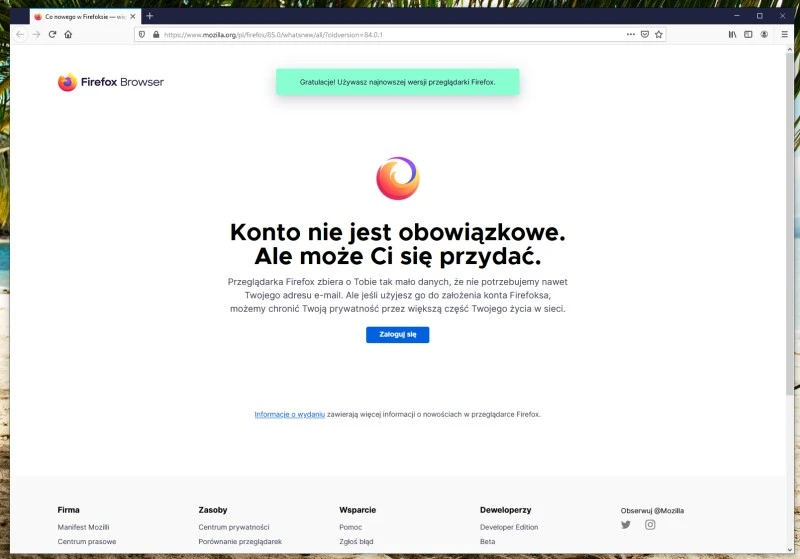The height and width of the screenshot is (559, 800).
Task: Open the Centrum prasowe link
Action: point(87,541)
